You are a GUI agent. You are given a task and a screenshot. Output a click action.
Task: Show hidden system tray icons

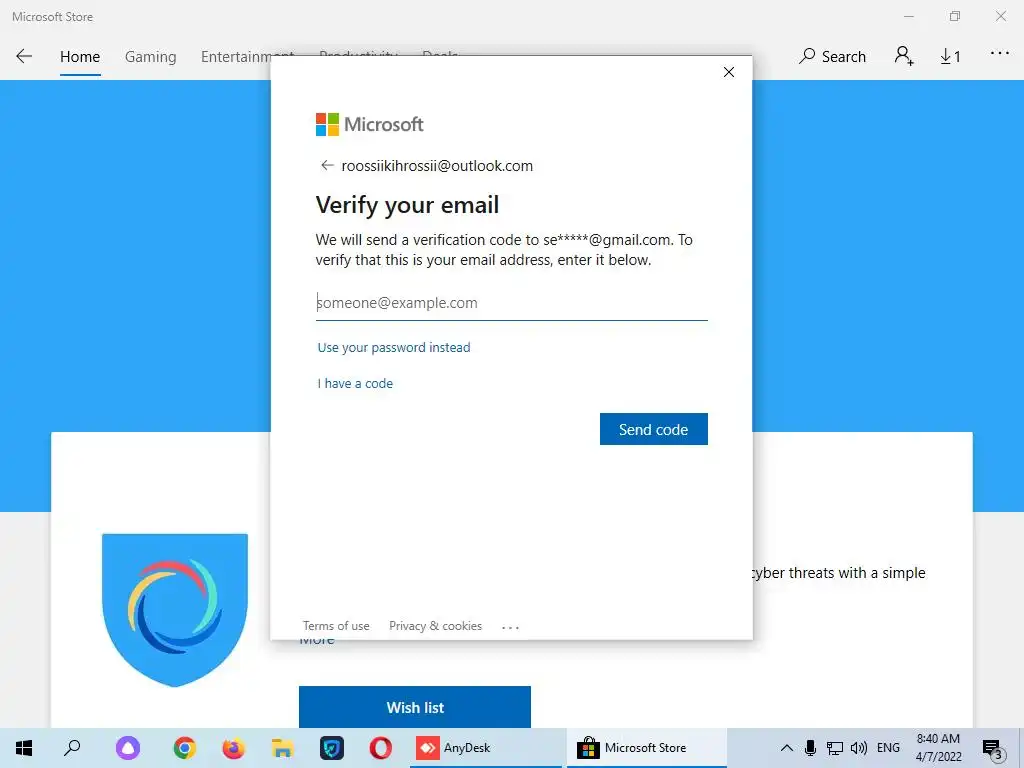tap(787, 748)
